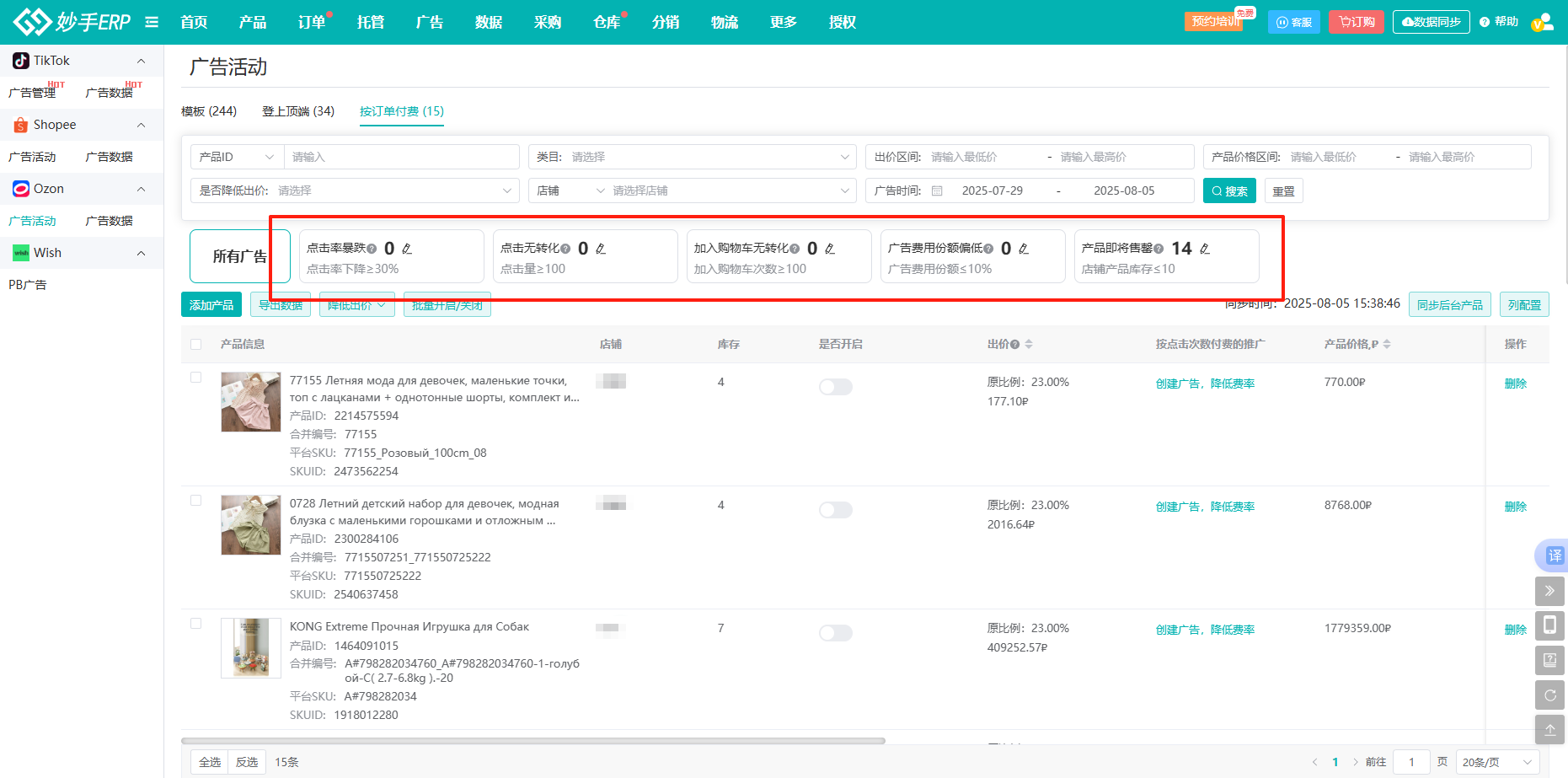The width and height of the screenshot is (1568, 778).
Task: Enable ad switch for product 2214575594
Action: click(x=836, y=387)
